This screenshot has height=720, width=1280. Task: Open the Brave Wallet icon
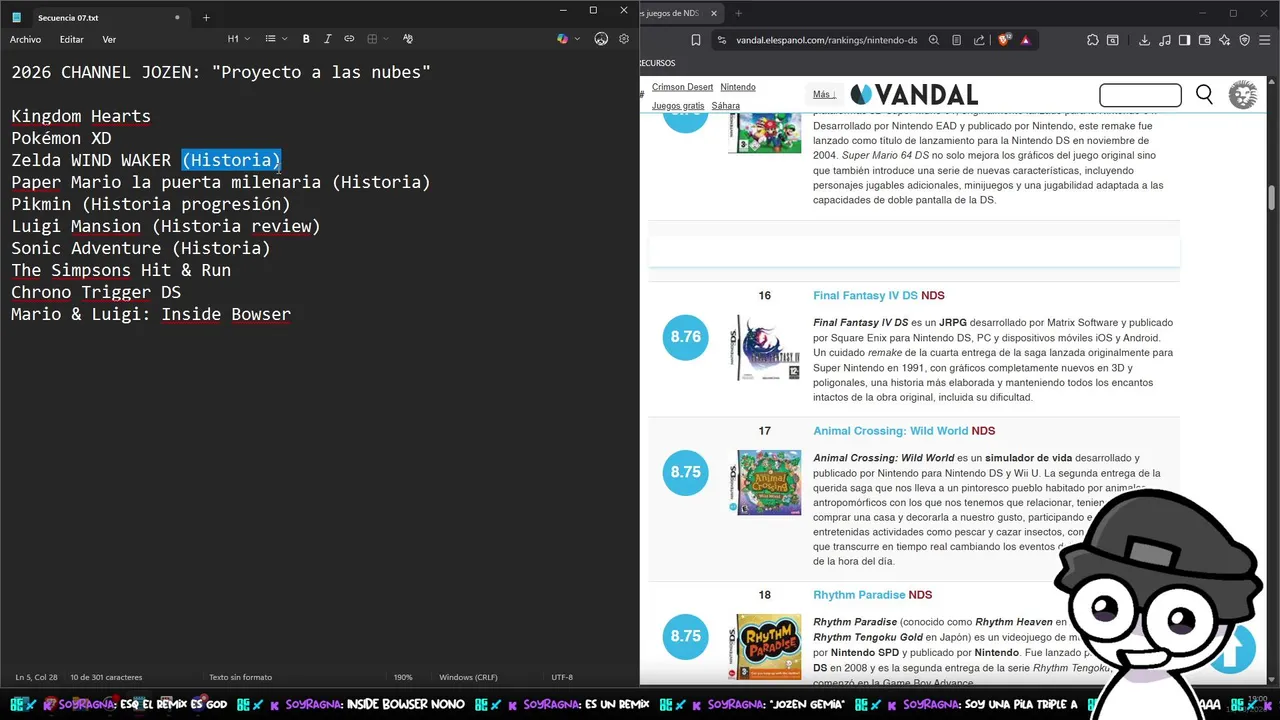(1204, 40)
